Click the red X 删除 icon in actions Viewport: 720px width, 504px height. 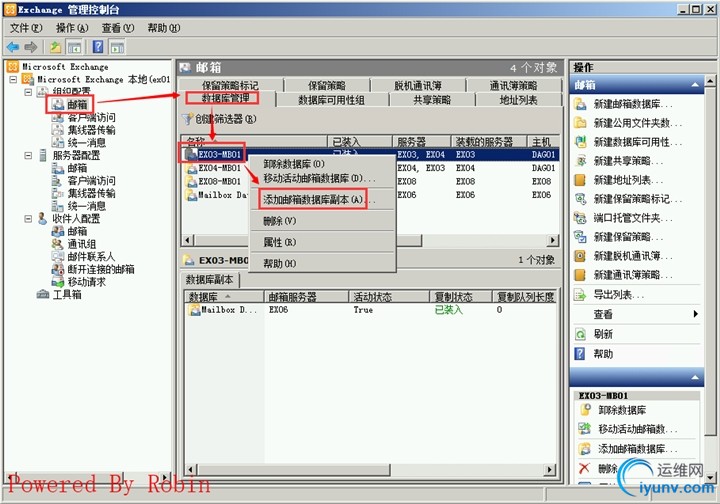pos(584,468)
